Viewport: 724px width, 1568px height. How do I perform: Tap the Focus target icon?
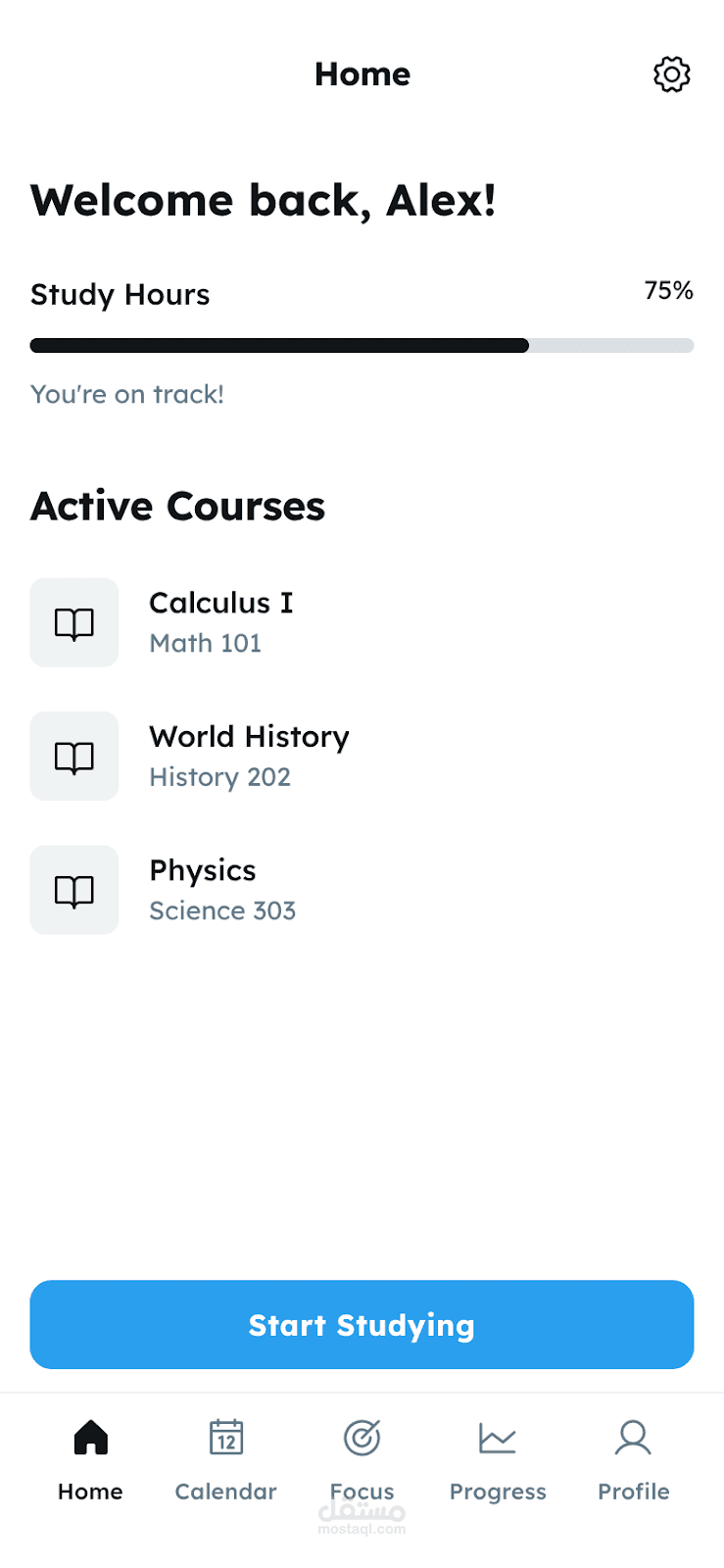[362, 1438]
